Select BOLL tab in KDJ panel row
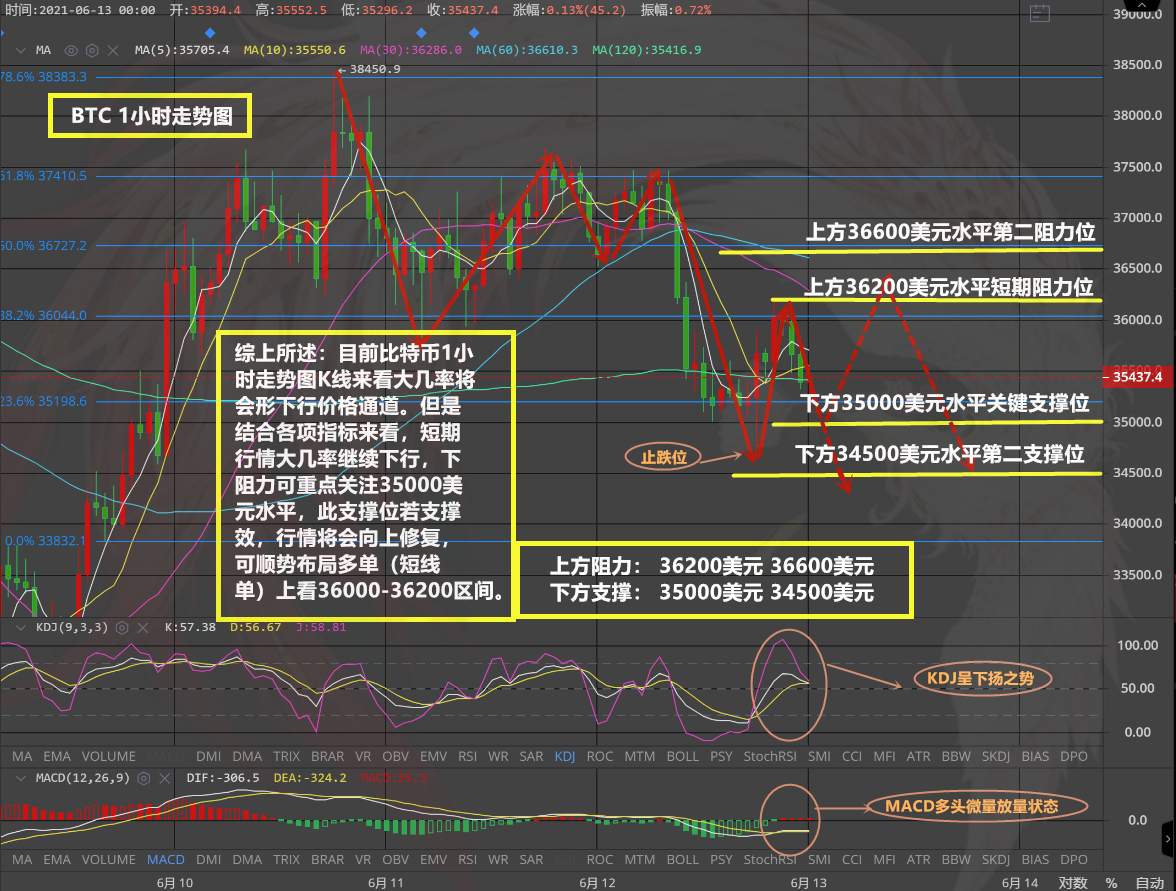Screen dimensions: 1176x891 point(682,756)
